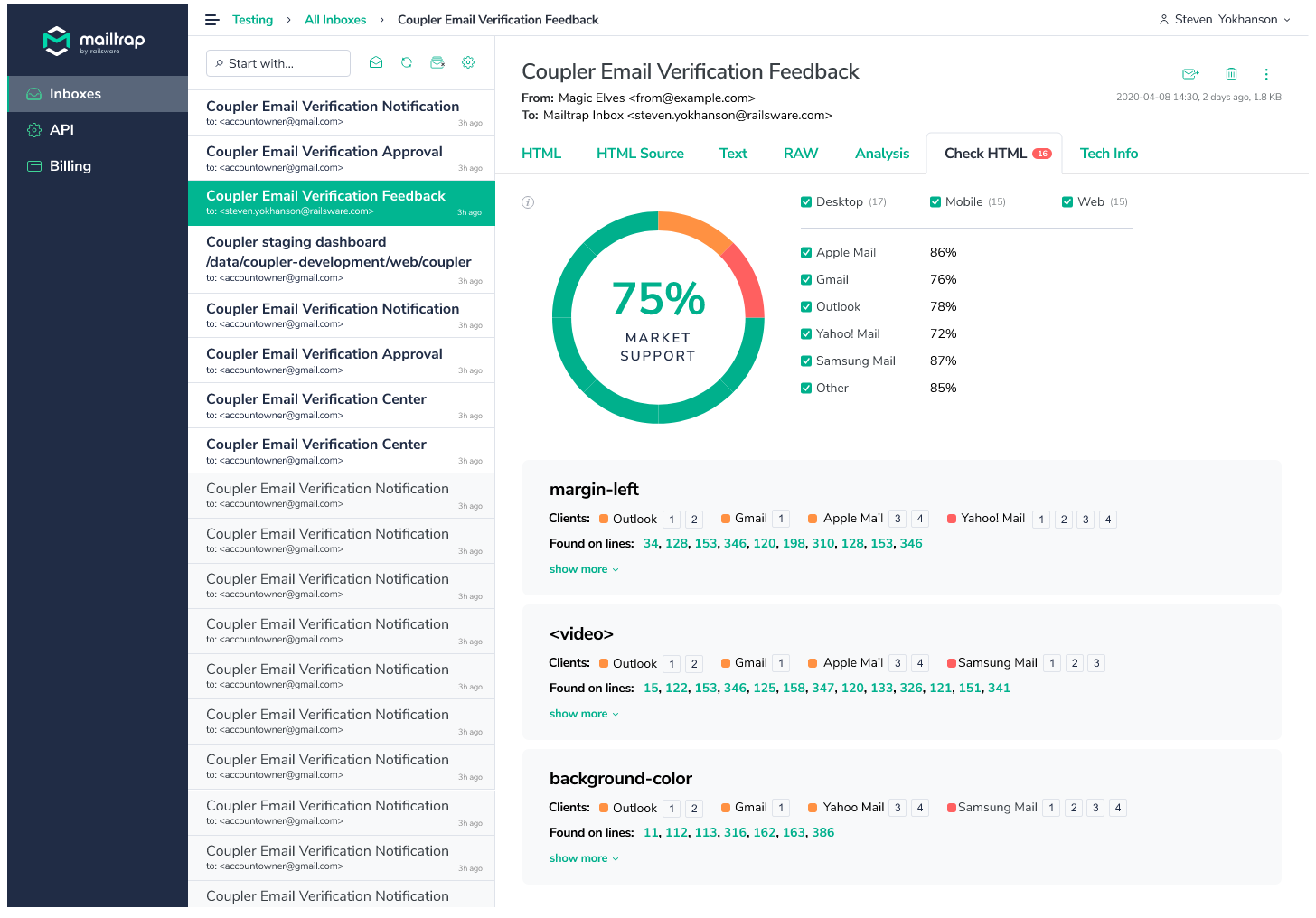
Task: Expand show more under margin-left
Action: coord(578,568)
